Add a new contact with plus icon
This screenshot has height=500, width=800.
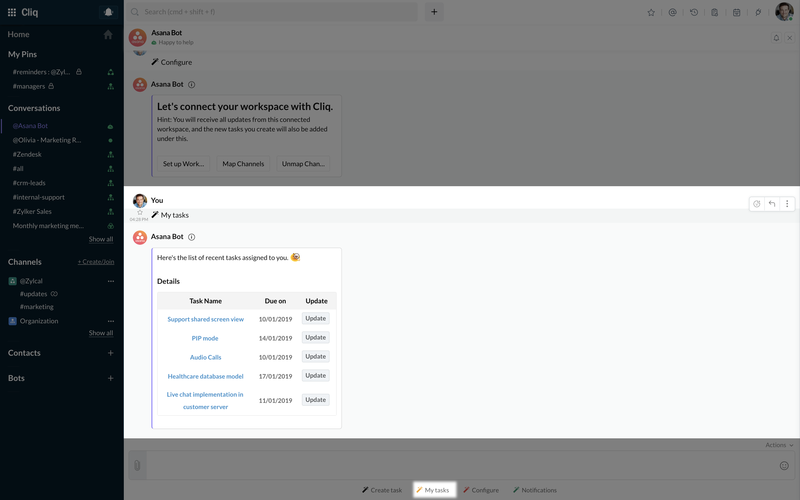point(110,353)
